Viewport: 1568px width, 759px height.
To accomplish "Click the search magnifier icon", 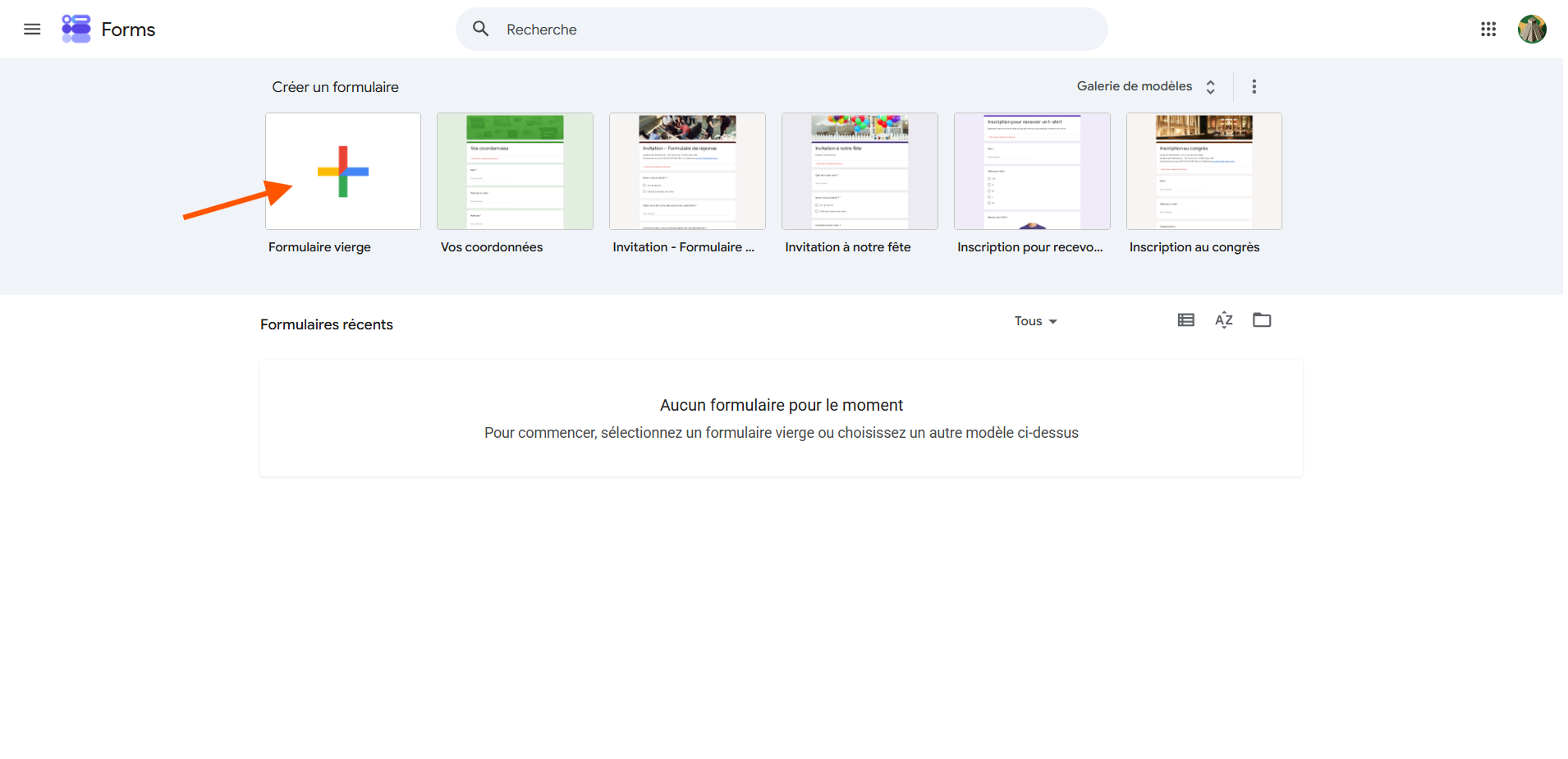I will [481, 29].
